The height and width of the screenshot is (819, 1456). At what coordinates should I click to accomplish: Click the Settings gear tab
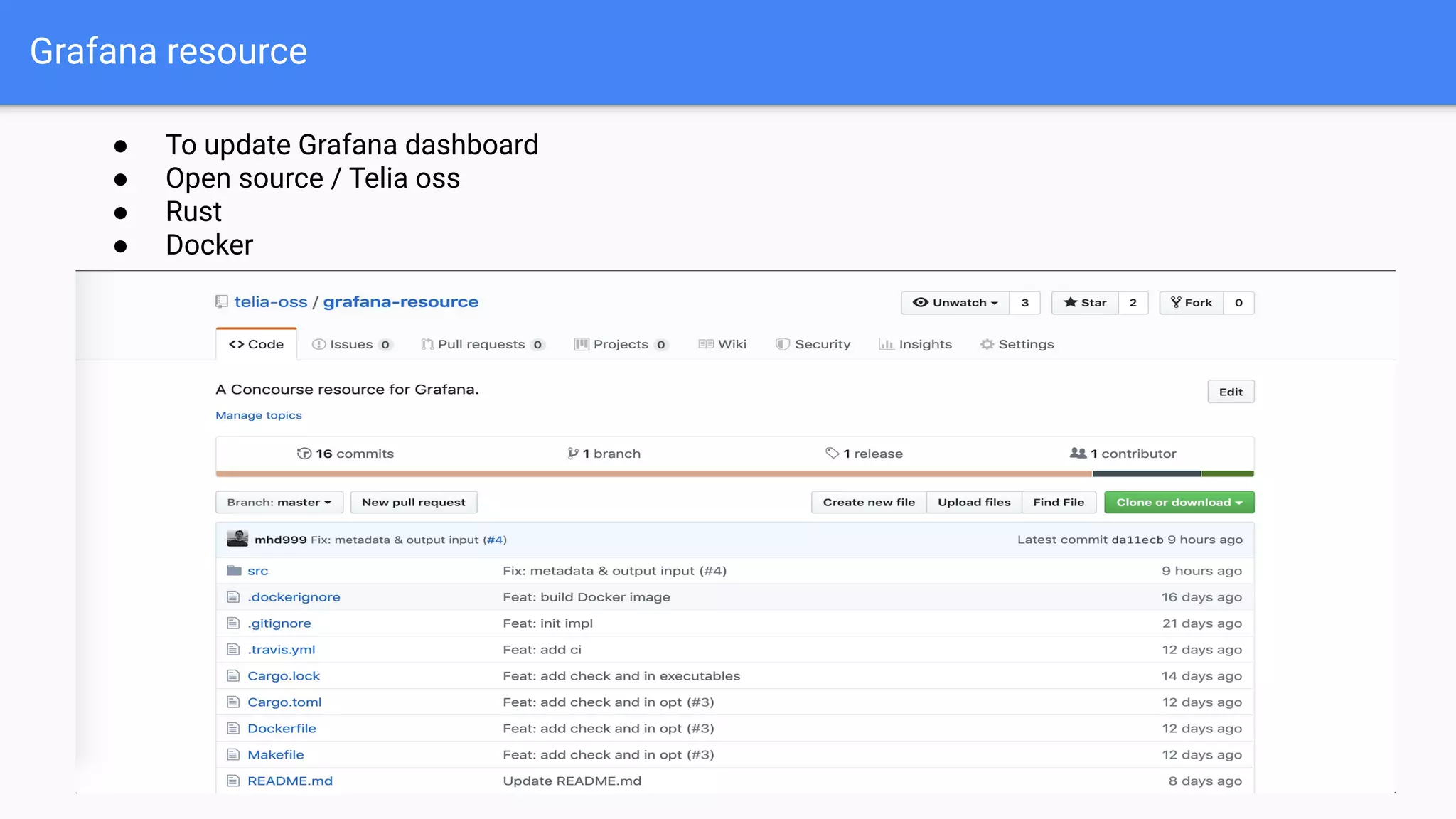[1017, 345]
